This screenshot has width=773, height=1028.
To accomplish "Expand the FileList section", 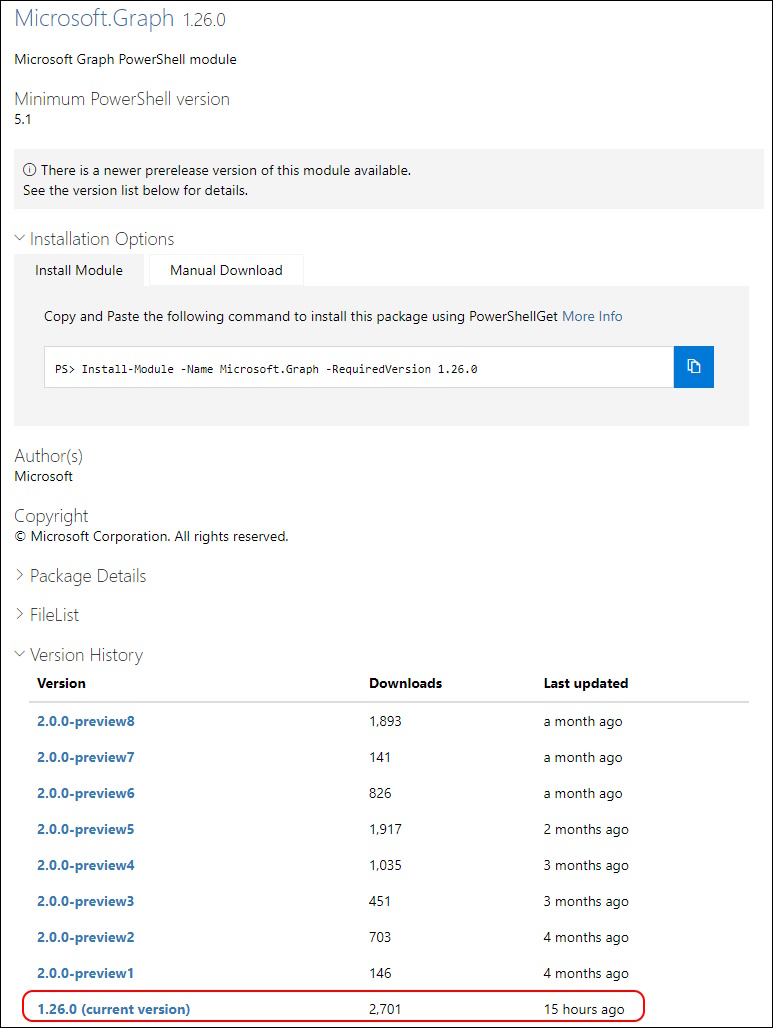I will tap(47, 615).
